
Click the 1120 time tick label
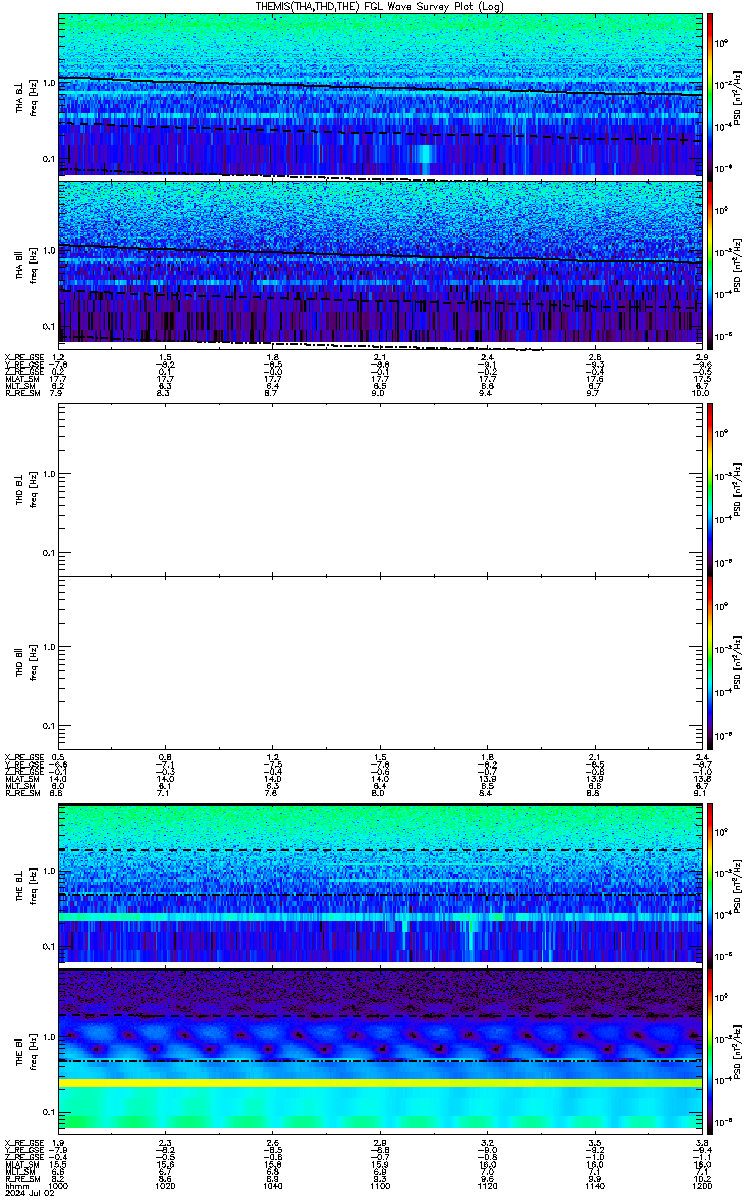pos(486,1186)
